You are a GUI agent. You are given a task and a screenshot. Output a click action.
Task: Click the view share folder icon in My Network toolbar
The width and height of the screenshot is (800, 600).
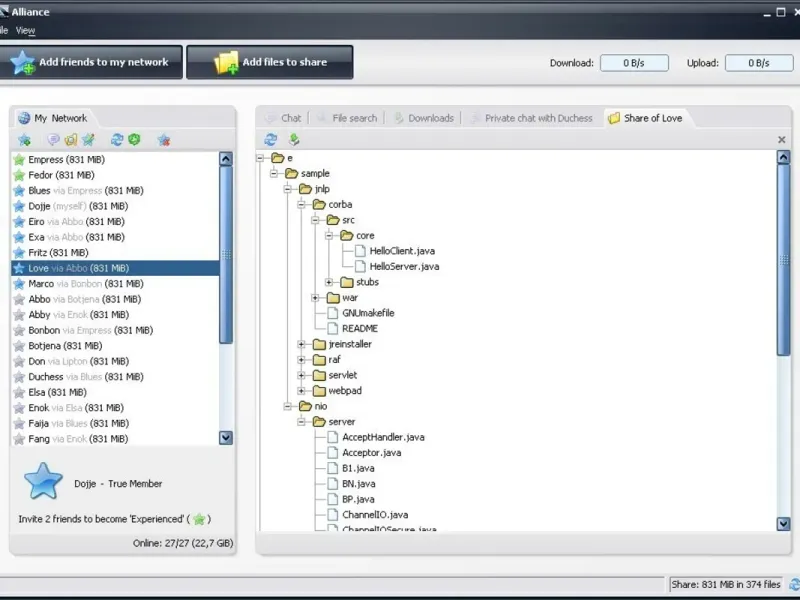[71, 139]
